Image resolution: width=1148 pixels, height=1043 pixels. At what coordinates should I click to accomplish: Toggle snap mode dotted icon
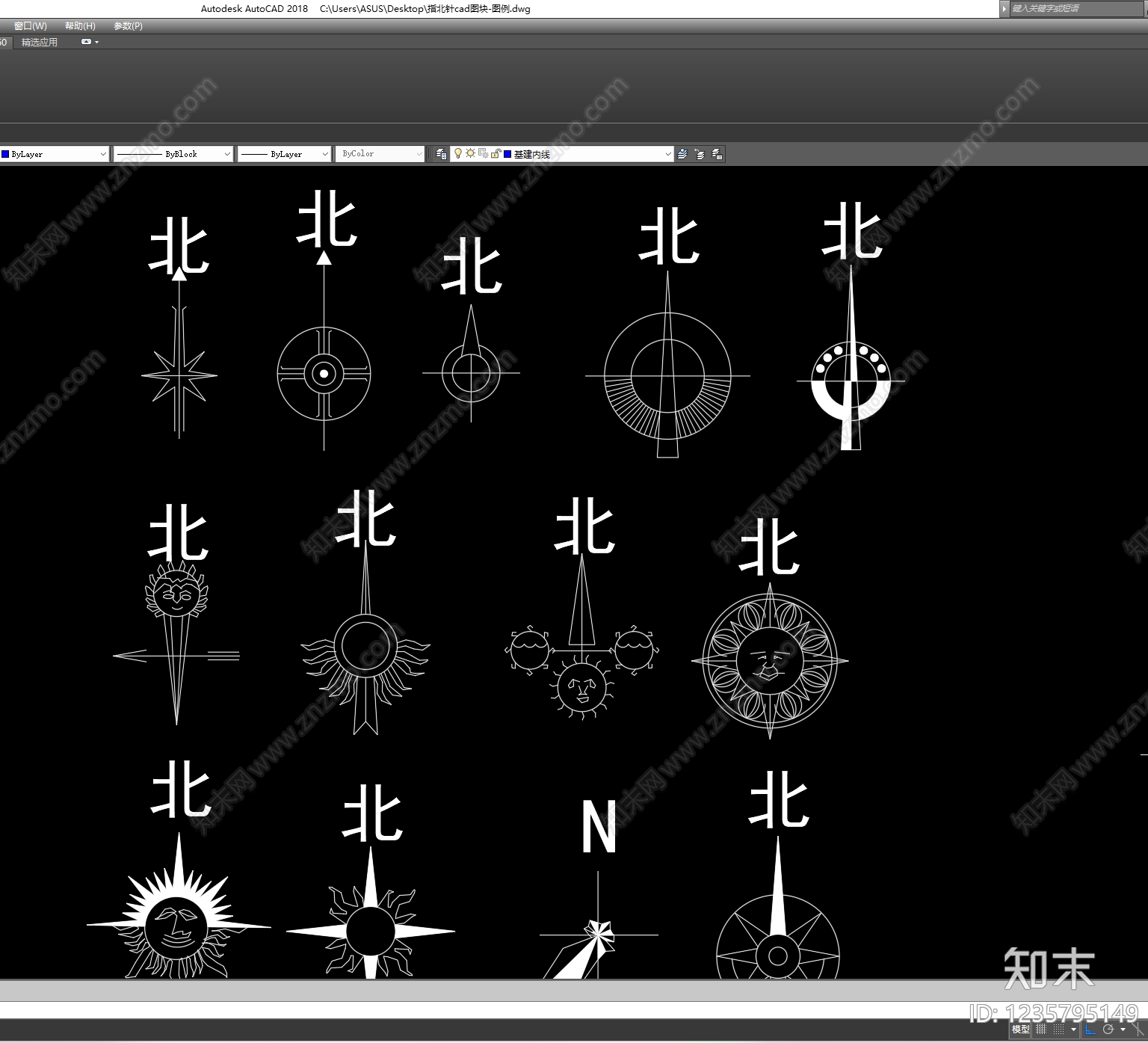(1059, 1030)
